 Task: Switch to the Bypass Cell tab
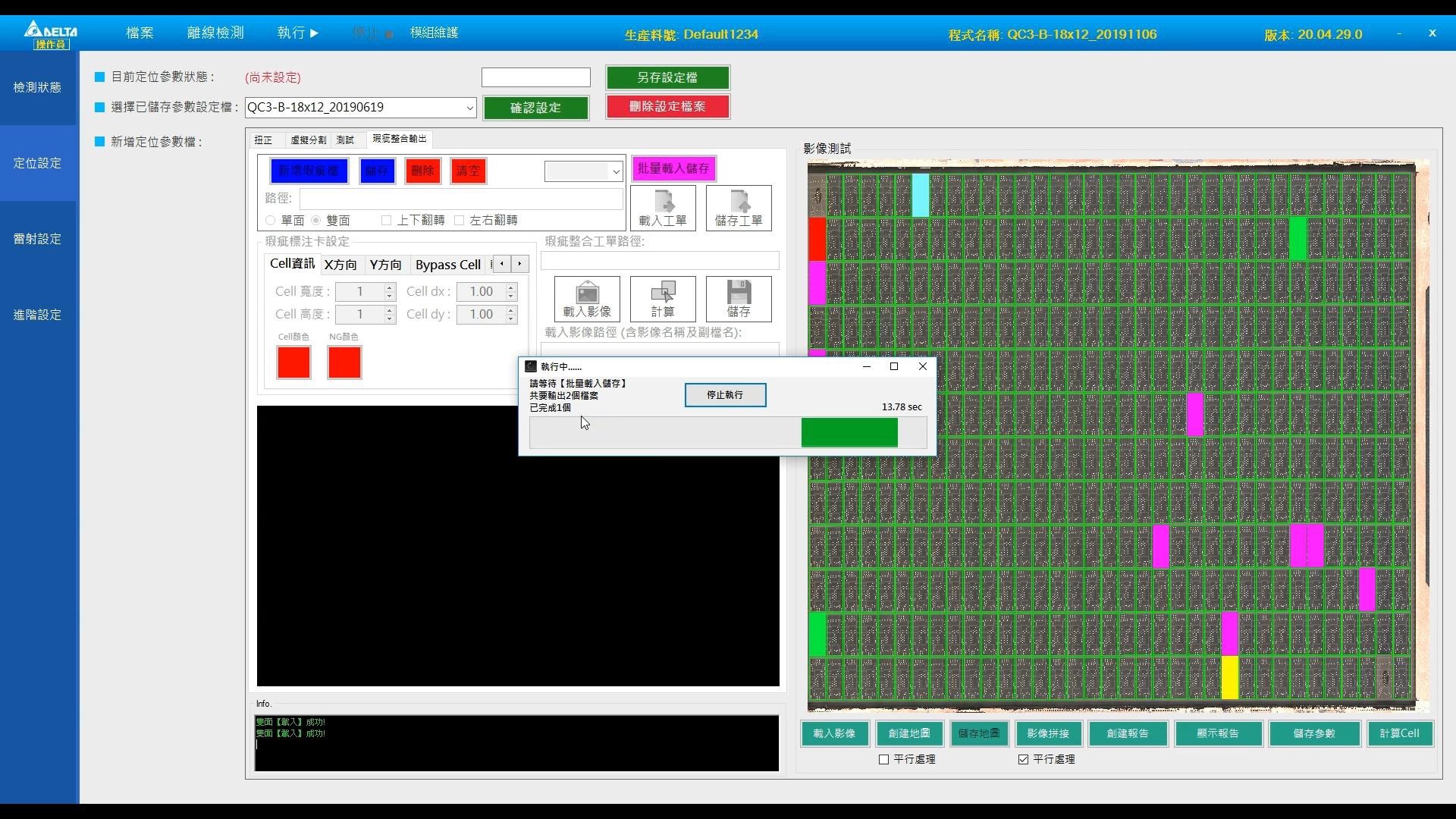point(447,265)
